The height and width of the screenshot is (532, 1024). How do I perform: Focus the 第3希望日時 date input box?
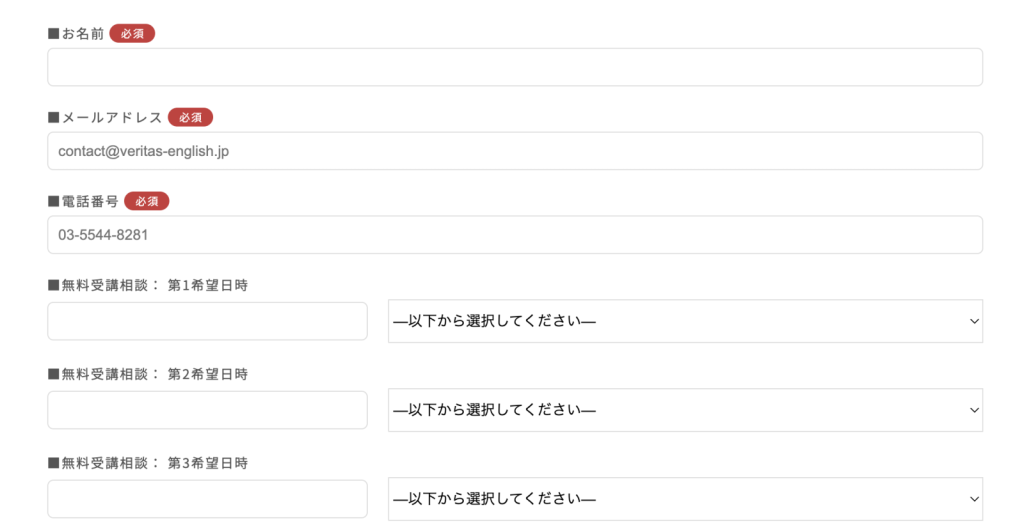[207, 499]
